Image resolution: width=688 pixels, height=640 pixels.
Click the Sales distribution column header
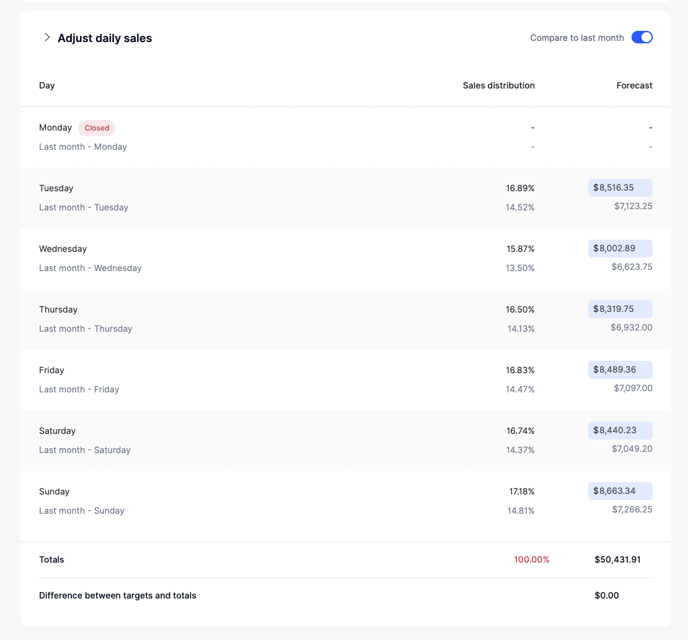[498, 86]
